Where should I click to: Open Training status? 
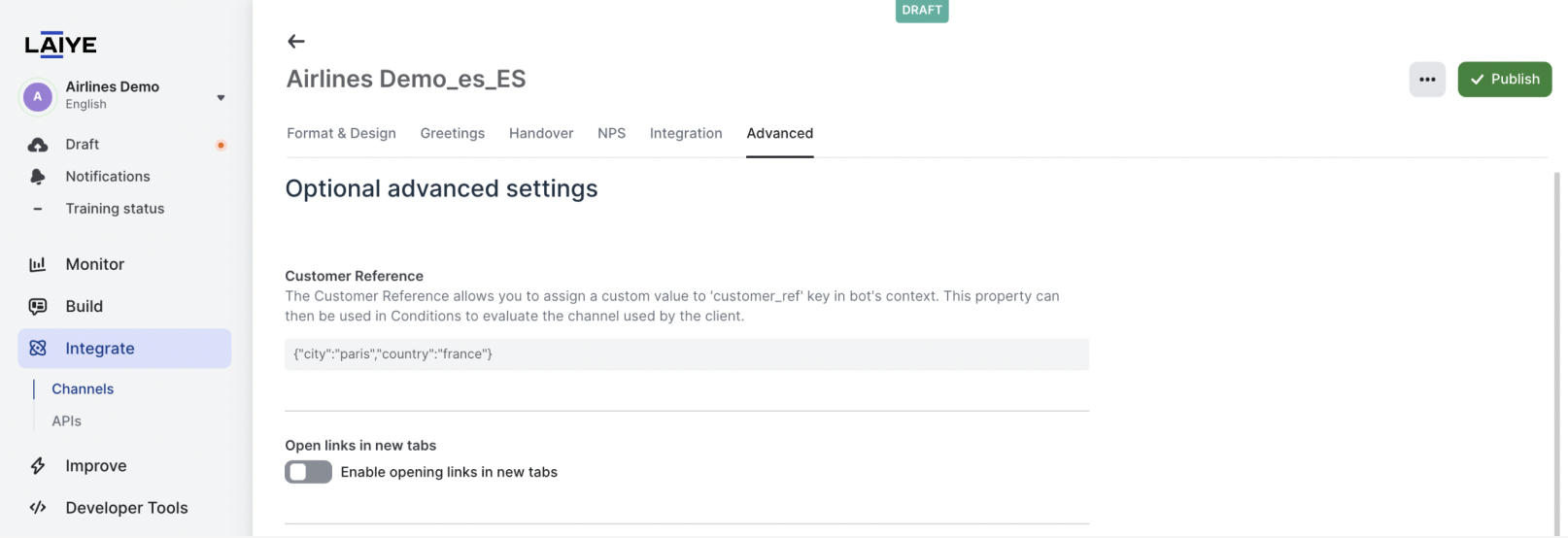pos(115,208)
